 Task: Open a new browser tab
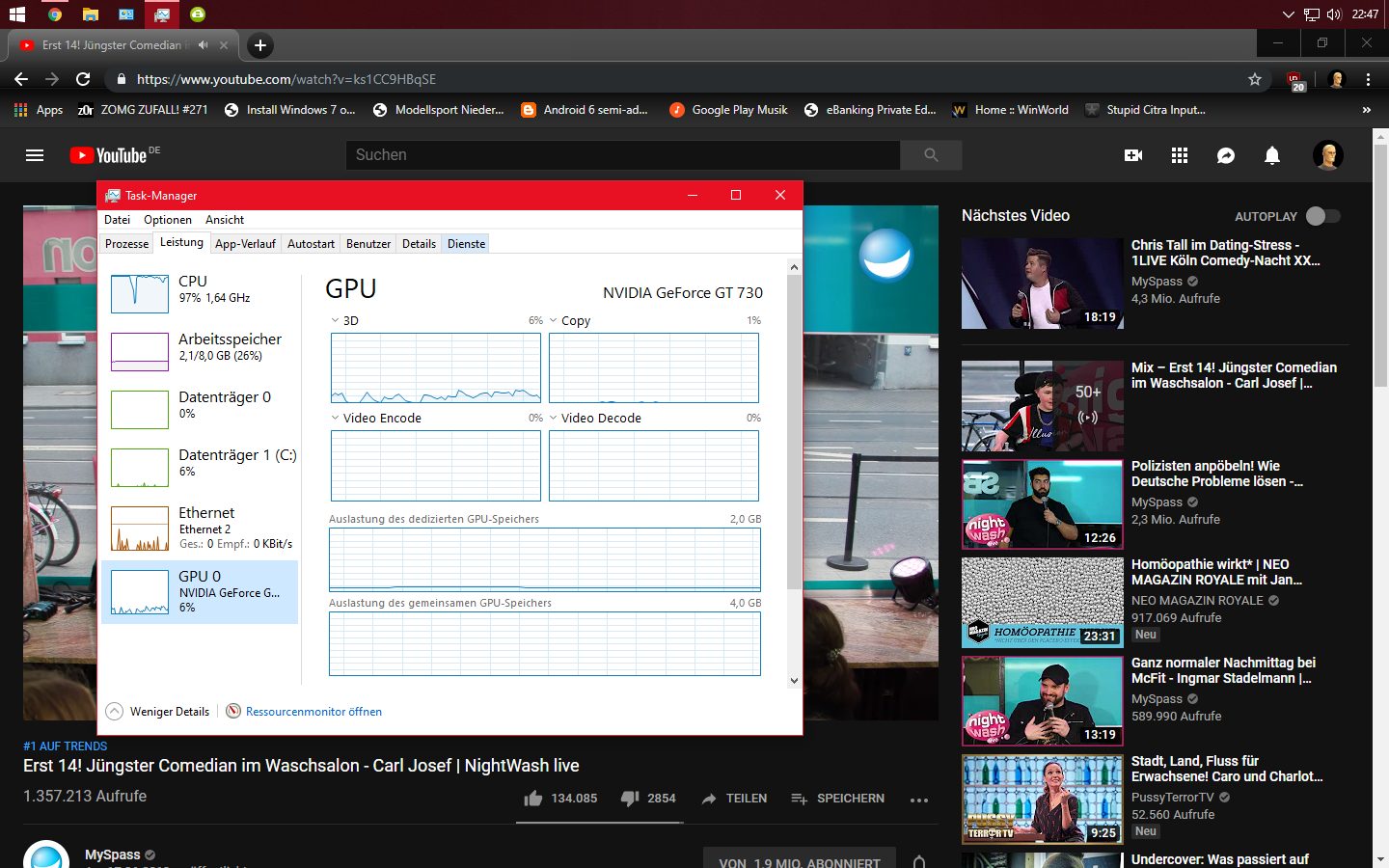tap(259, 45)
